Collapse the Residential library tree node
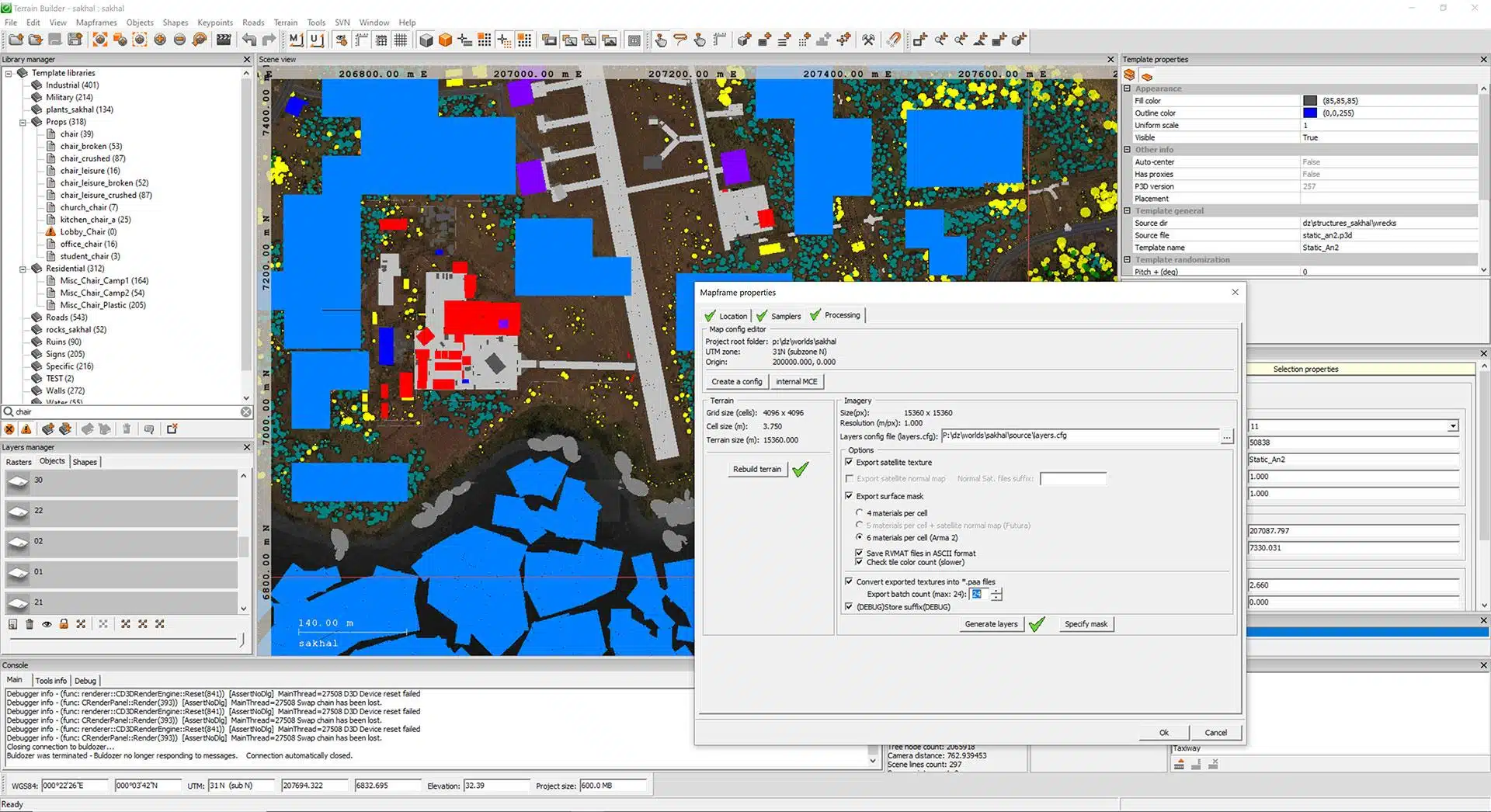The height and width of the screenshot is (812, 1491). tap(23, 269)
